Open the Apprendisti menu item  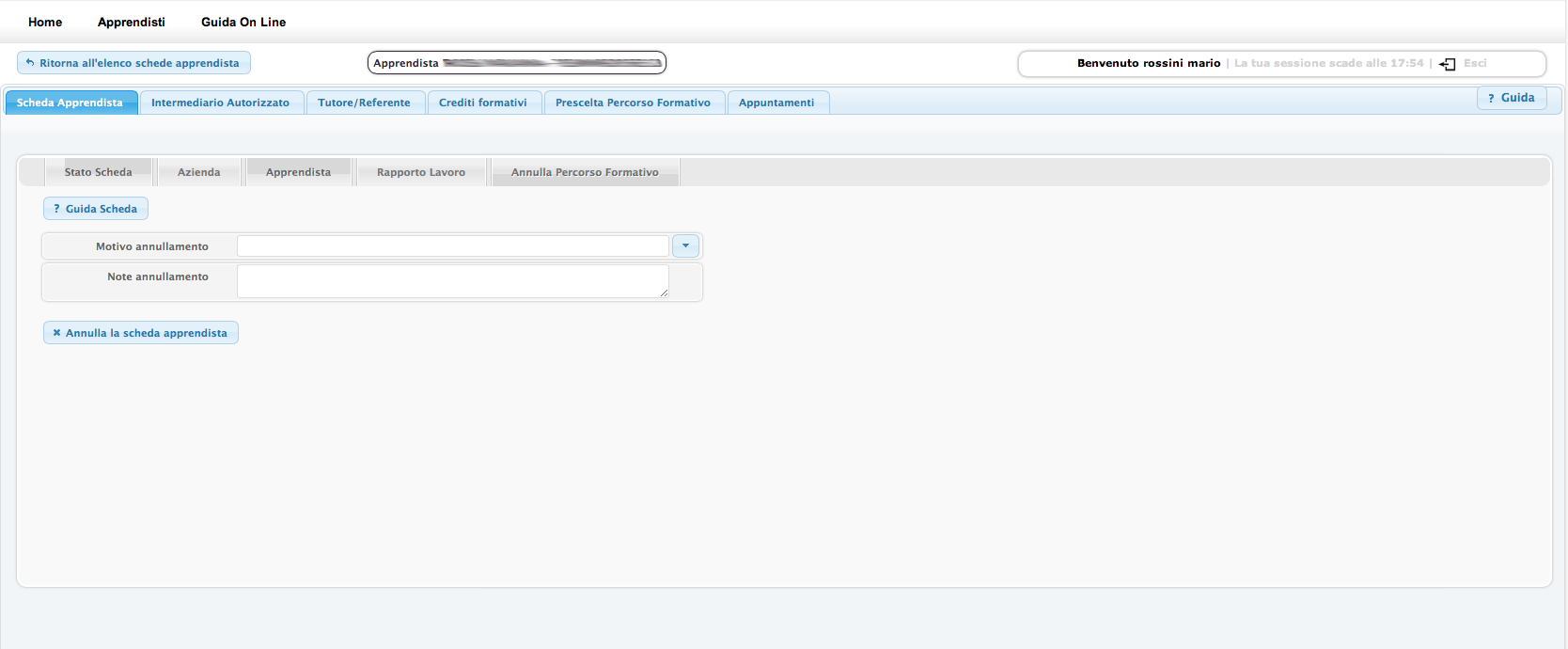[131, 22]
